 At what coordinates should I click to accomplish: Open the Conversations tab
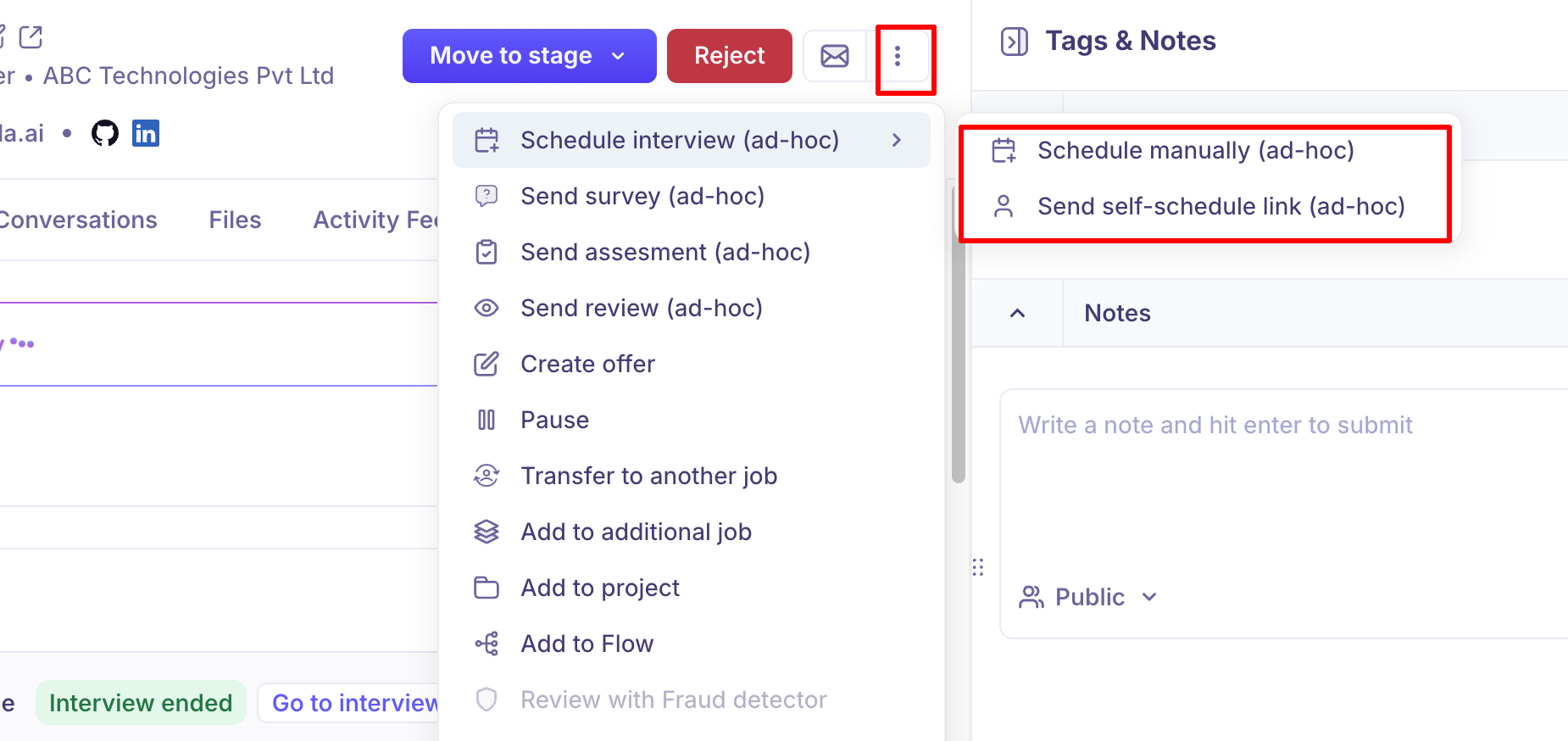pos(78,220)
